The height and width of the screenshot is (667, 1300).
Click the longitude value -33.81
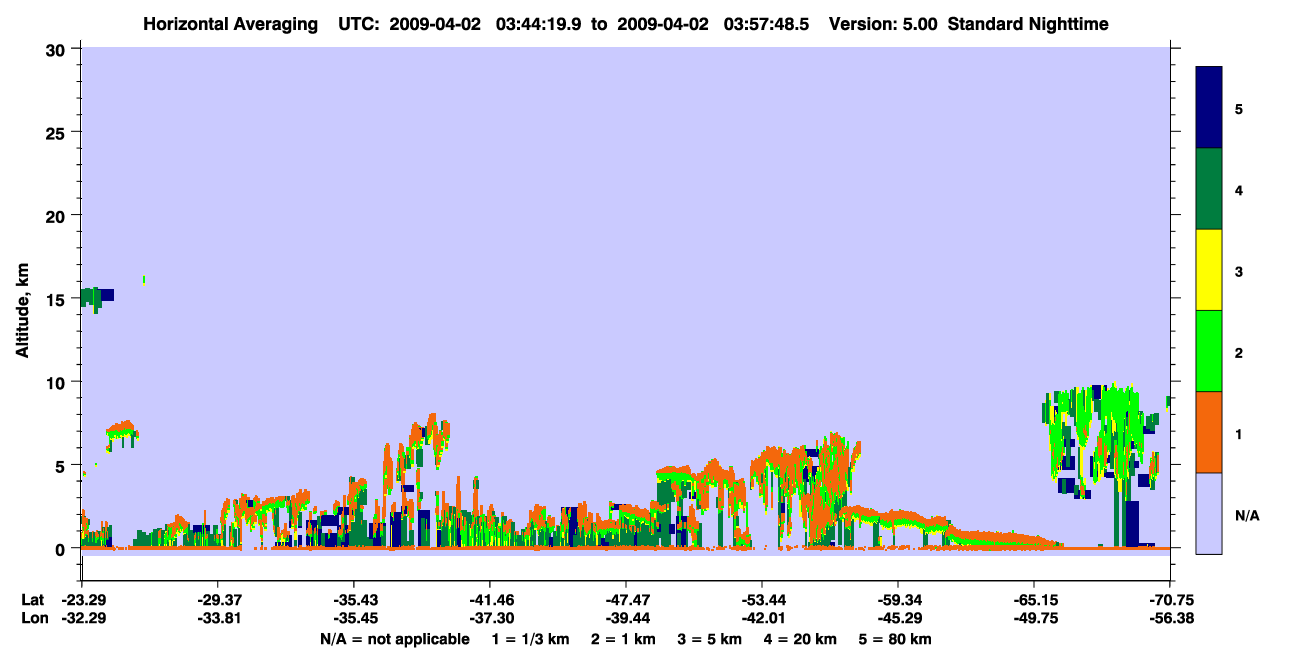pyautogui.click(x=217, y=618)
